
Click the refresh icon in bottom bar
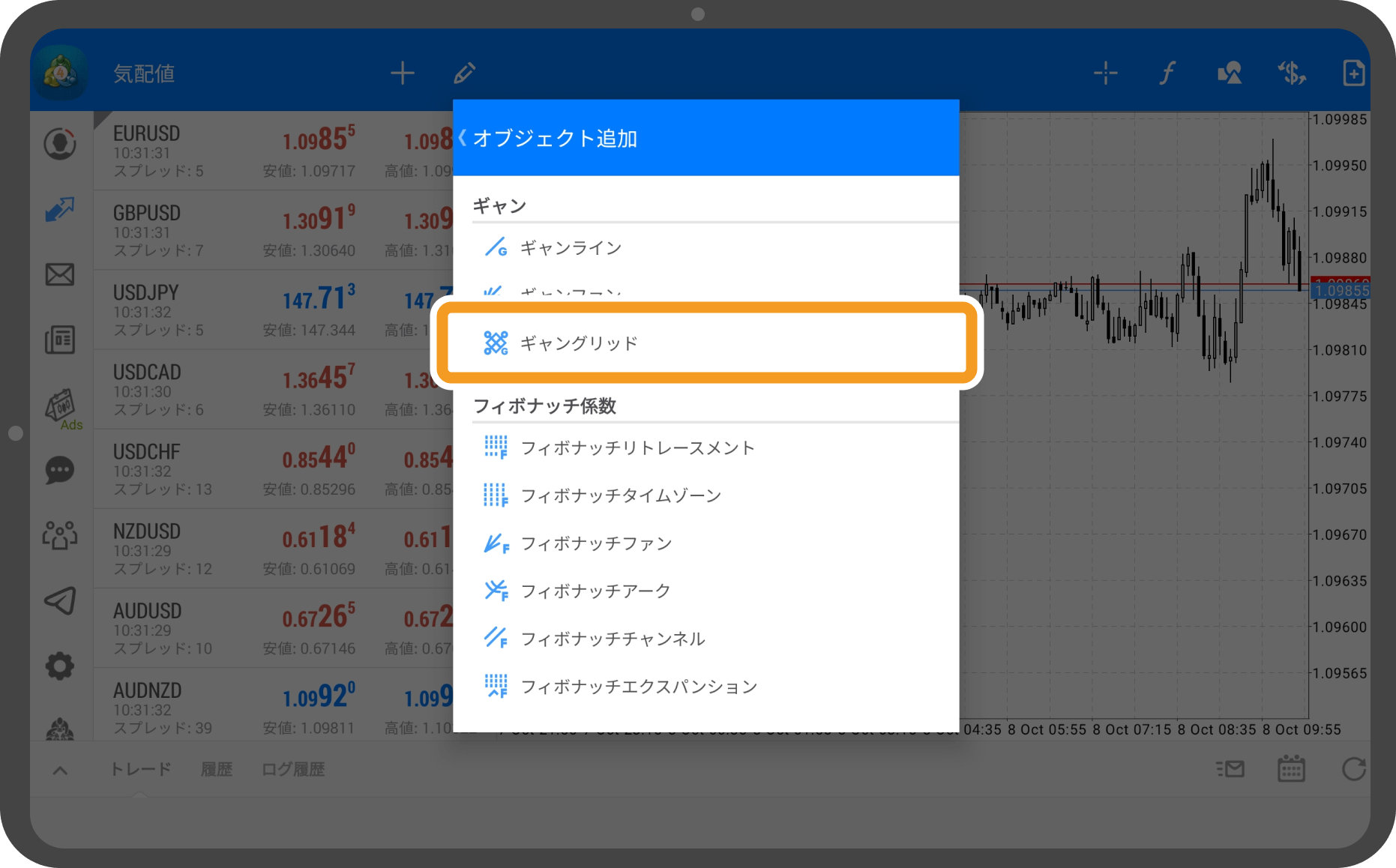[1354, 769]
